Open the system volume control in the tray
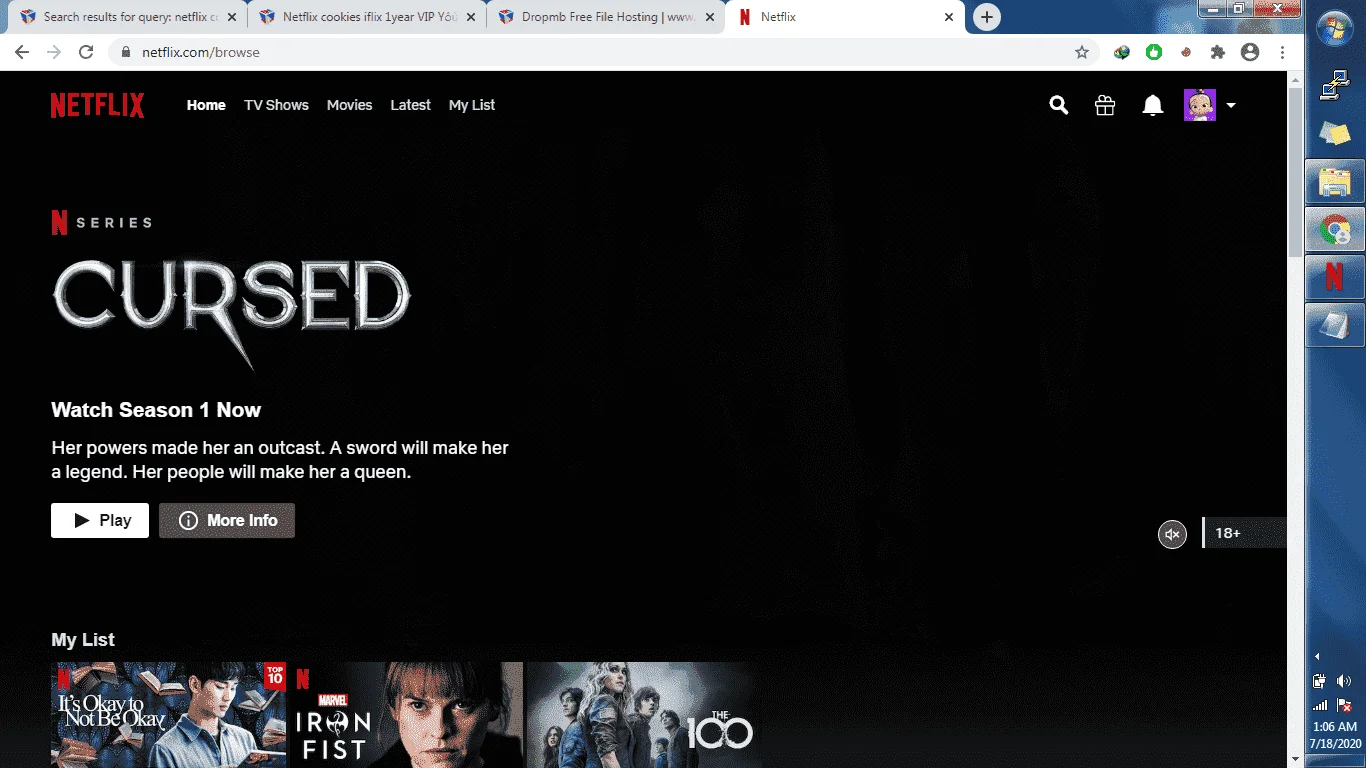Screen dimensions: 1366x768 (1344, 681)
